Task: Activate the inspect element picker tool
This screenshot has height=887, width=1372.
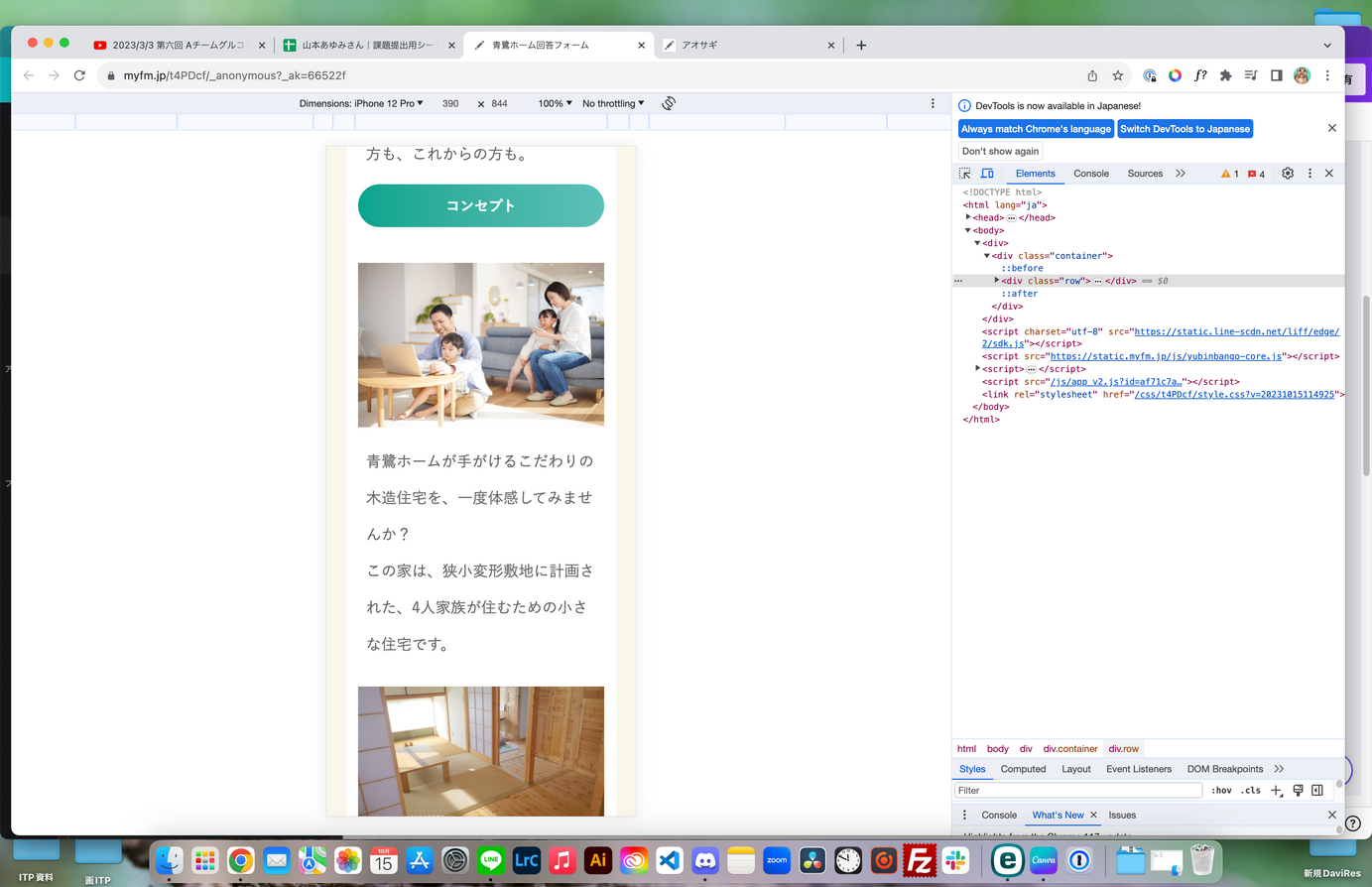Action: pos(964,174)
